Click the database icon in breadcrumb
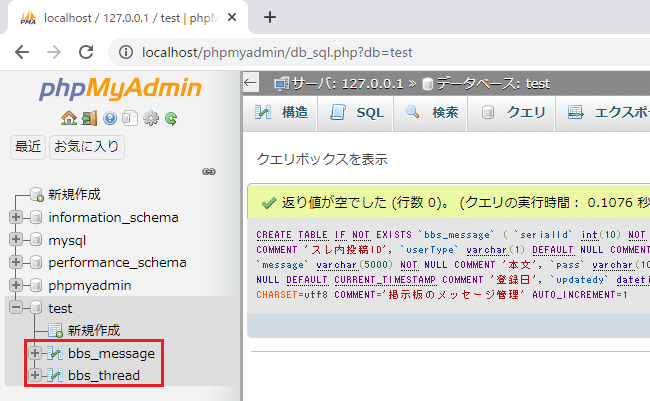The height and width of the screenshot is (401, 650). pyautogui.click(x=427, y=84)
